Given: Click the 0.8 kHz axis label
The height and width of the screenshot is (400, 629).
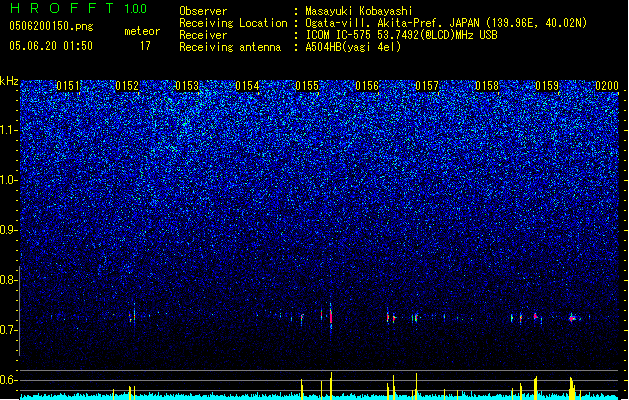Looking at the screenshot, I should point(9,280).
